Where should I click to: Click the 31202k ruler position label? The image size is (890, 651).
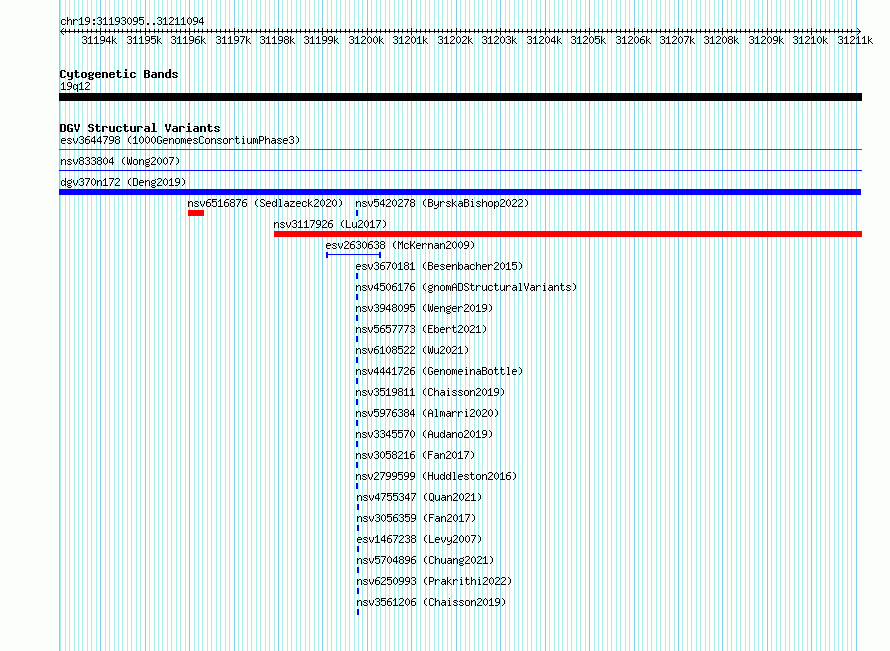455,40
